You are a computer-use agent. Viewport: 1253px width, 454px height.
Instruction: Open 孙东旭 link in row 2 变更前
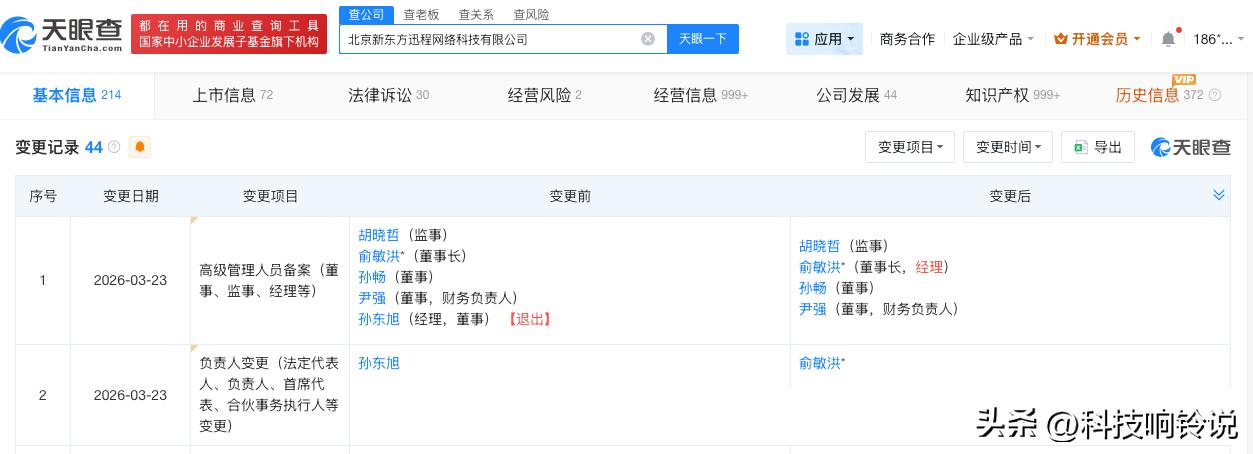(x=379, y=363)
